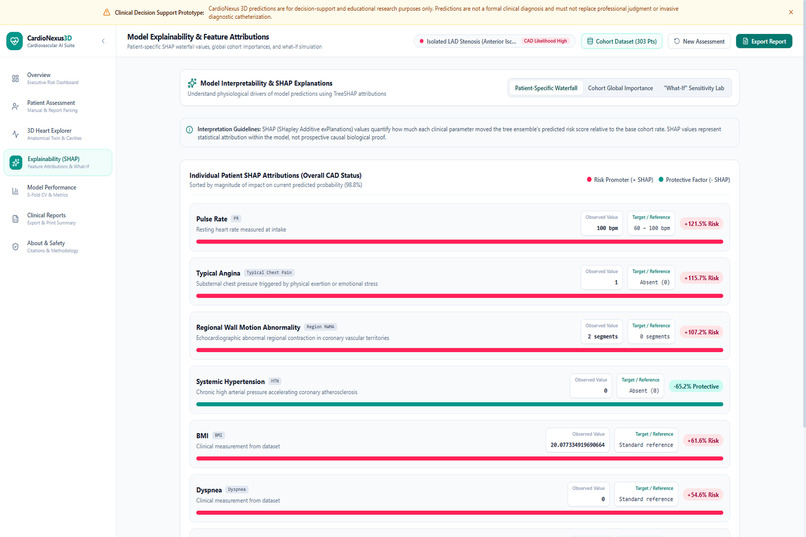Dismiss the clinical decision support banner
This screenshot has height=537, width=806.
tap(791, 12)
